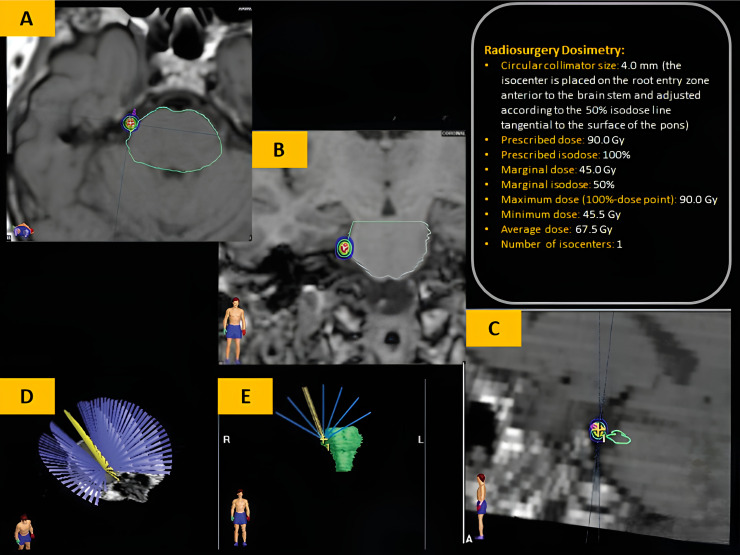Screen dimensions: 740x555
Task: Click the yellow panel D label
Action: point(27,396)
